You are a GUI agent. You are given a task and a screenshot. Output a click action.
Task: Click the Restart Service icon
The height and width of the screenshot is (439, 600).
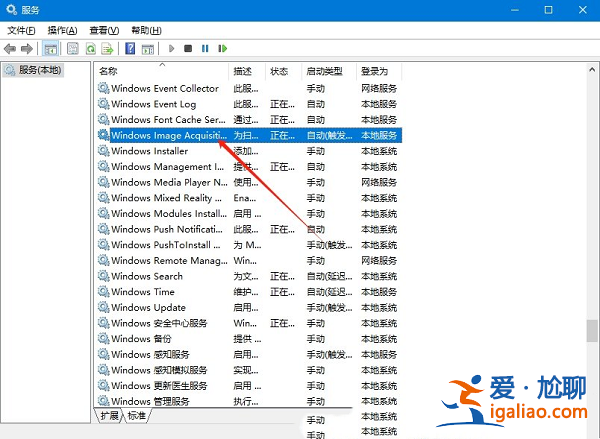tap(223, 49)
